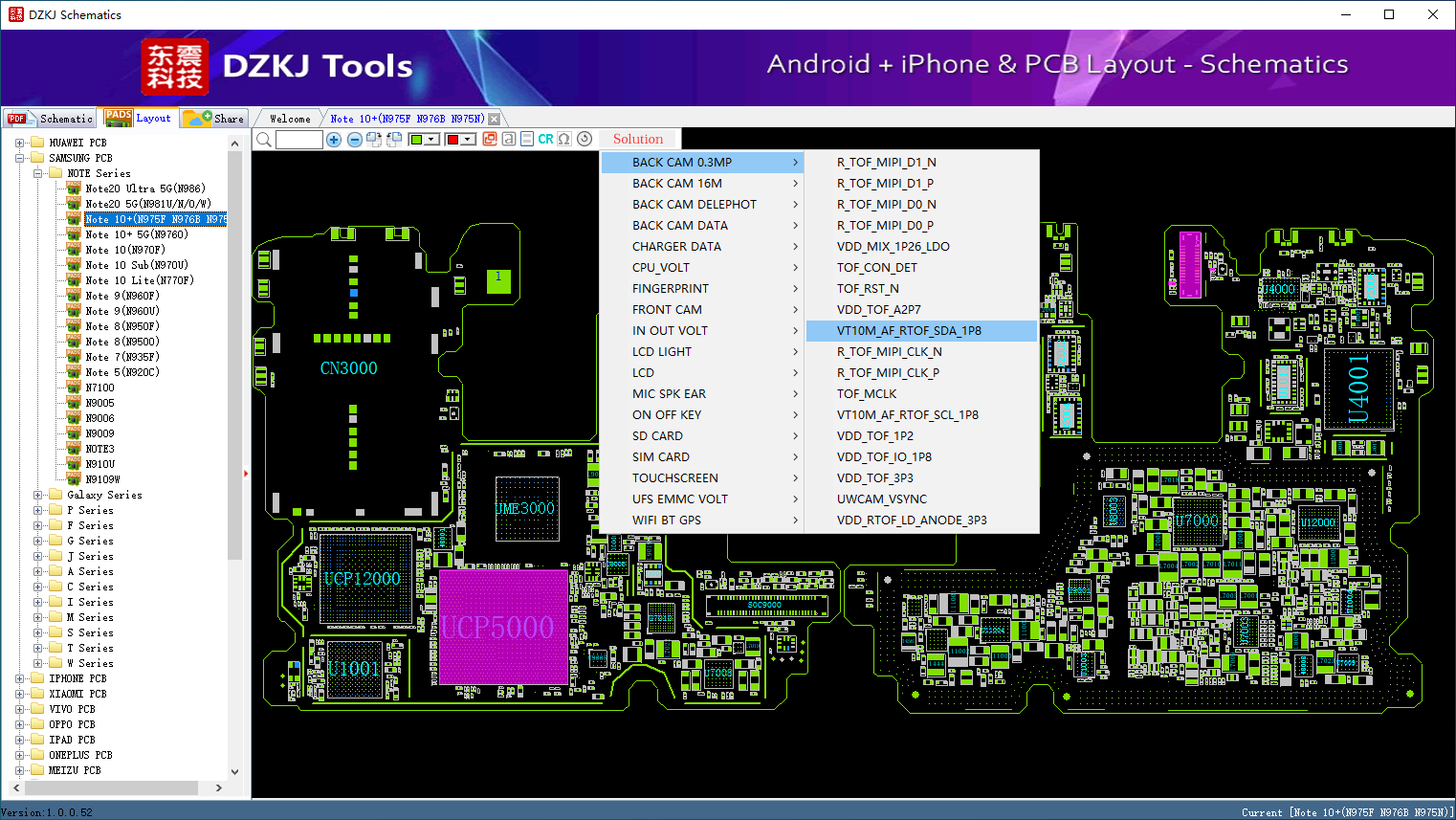Switch to the Schematic tab
The image size is (1456, 820).
click(50, 119)
